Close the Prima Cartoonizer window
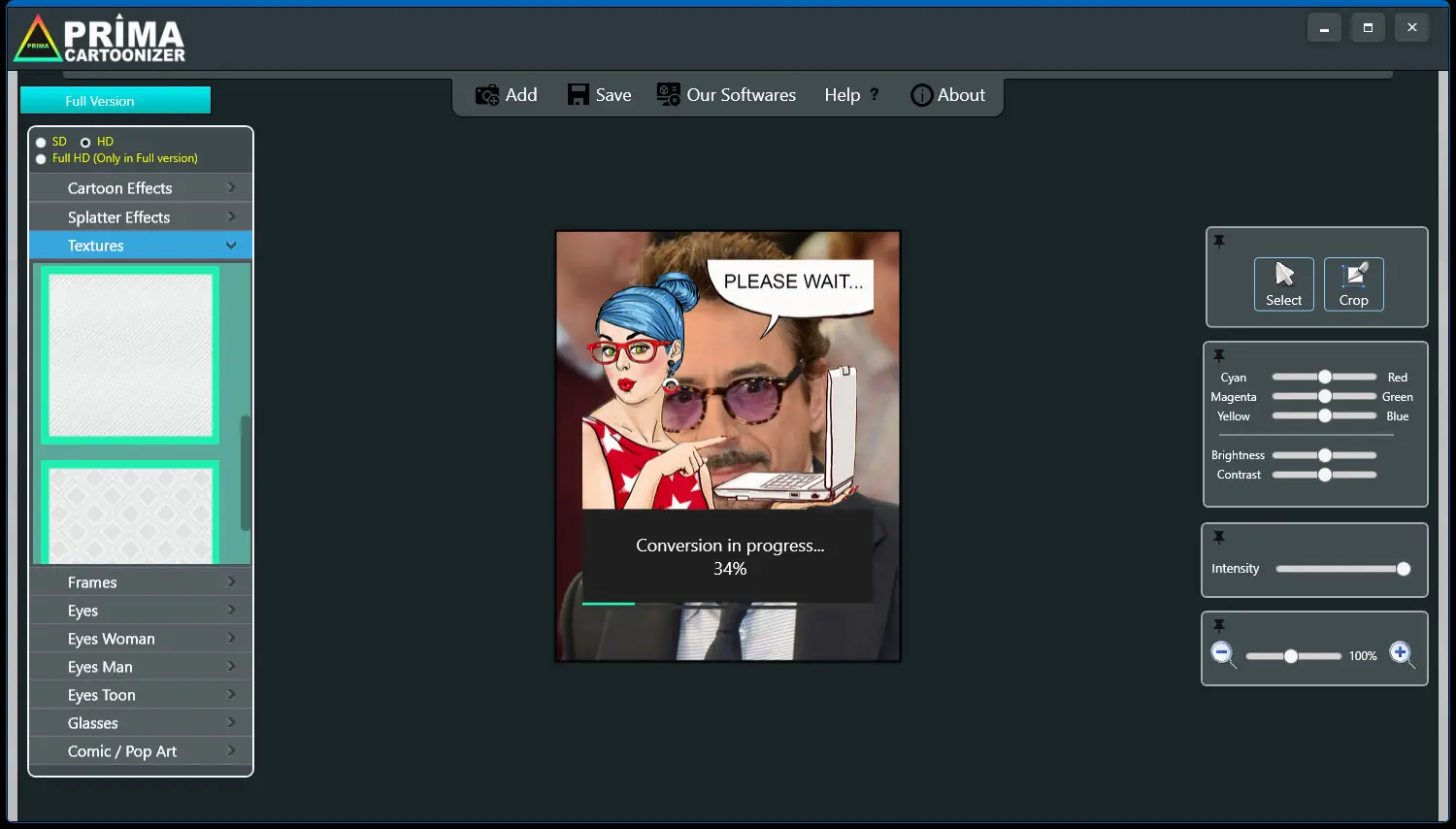The height and width of the screenshot is (829, 1456). (x=1412, y=28)
